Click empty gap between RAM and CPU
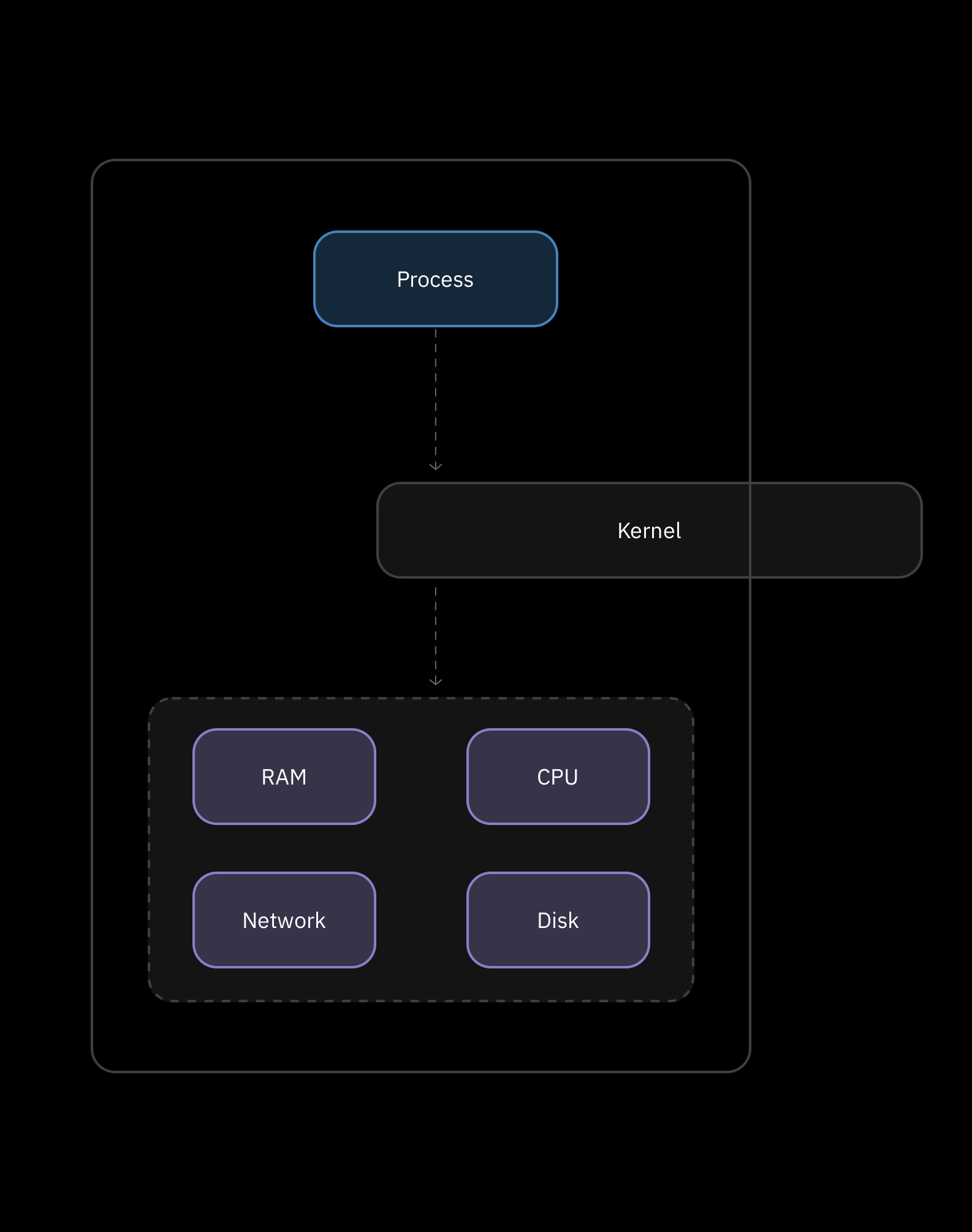This screenshot has height=1232, width=972. (421, 777)
